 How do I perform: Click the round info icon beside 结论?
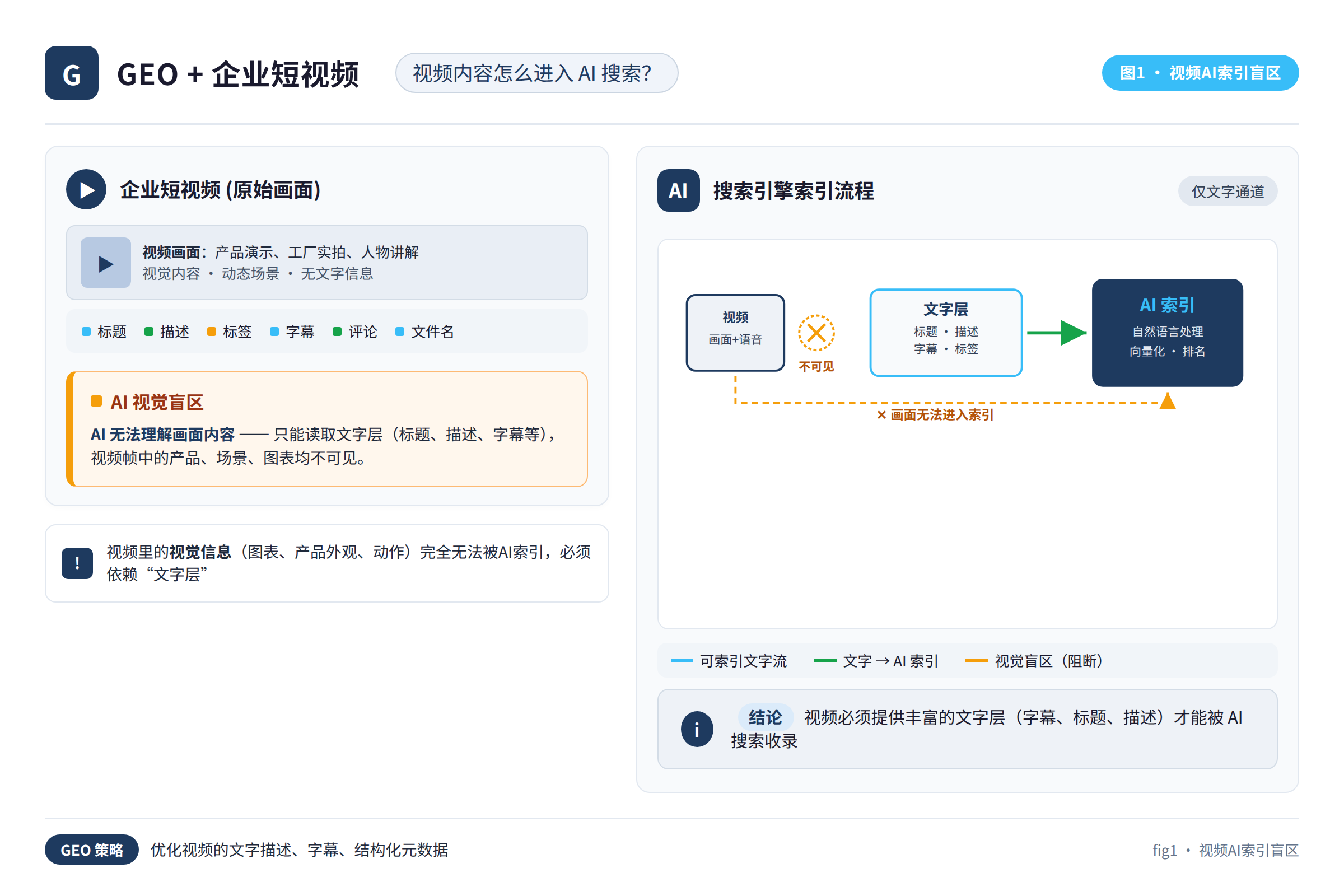tap(697, 729)
